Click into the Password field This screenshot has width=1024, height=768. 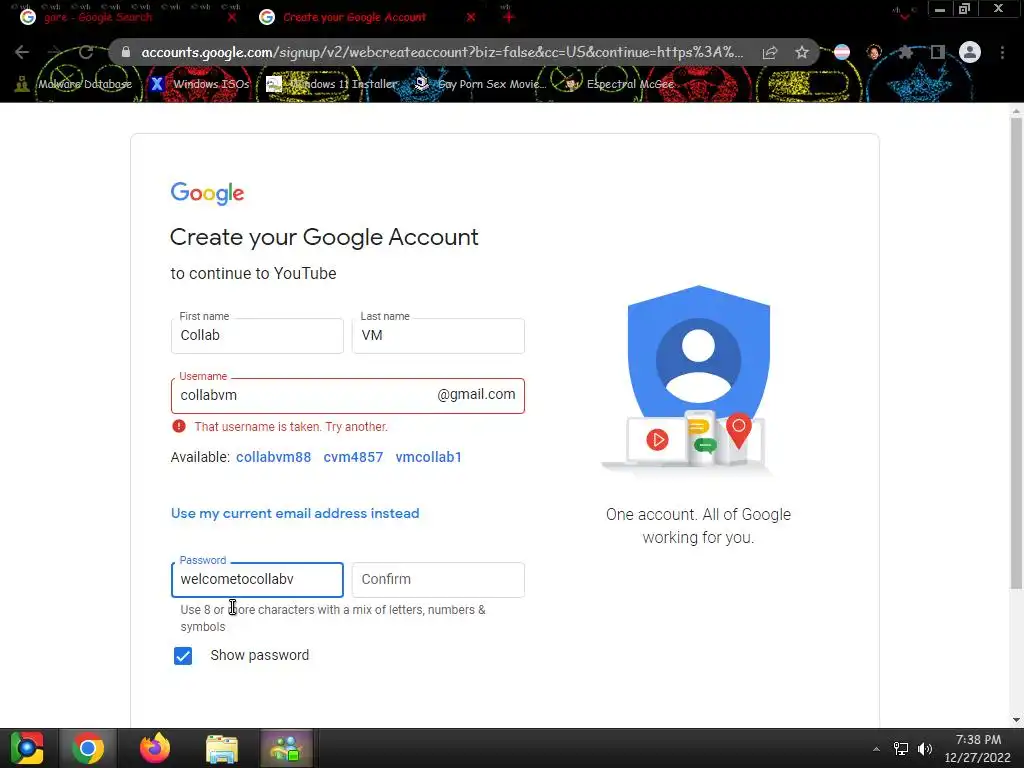257,580
